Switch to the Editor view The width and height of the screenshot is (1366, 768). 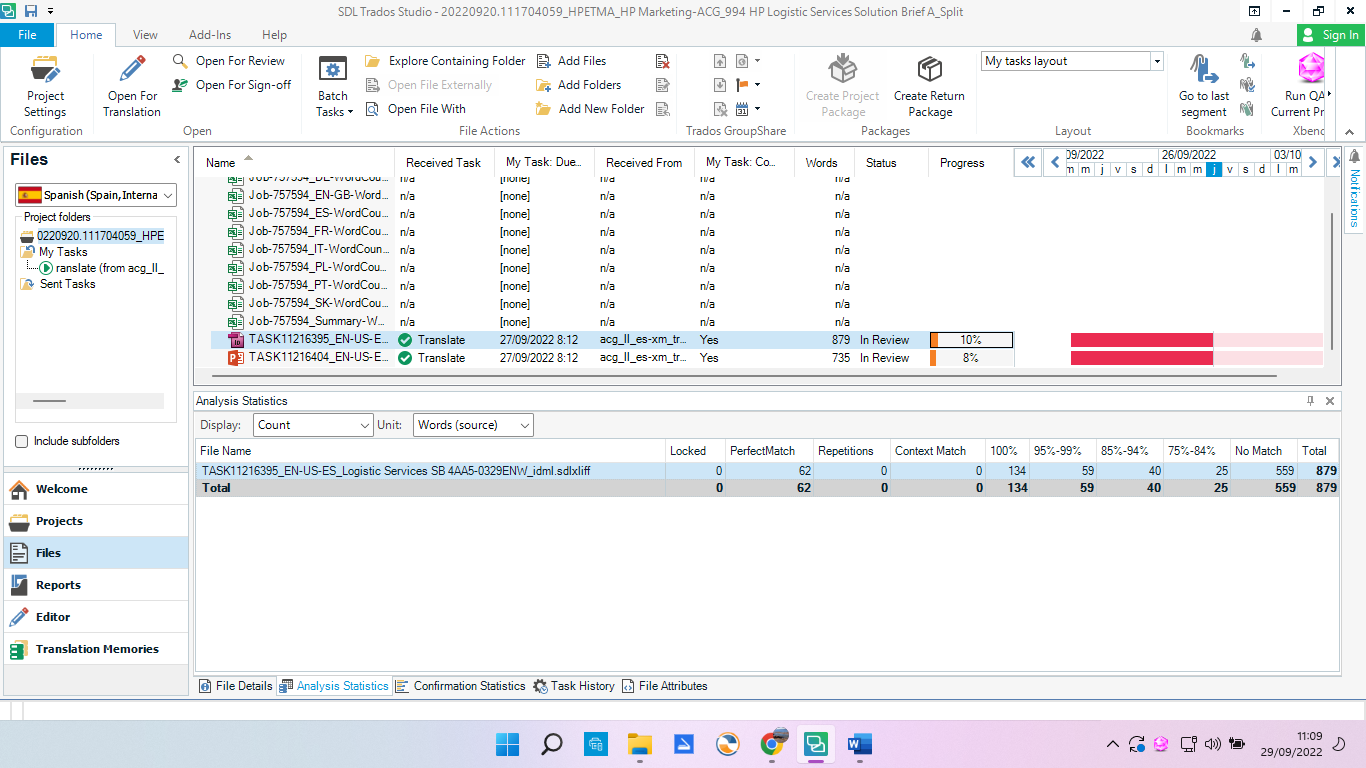(95, 617)
